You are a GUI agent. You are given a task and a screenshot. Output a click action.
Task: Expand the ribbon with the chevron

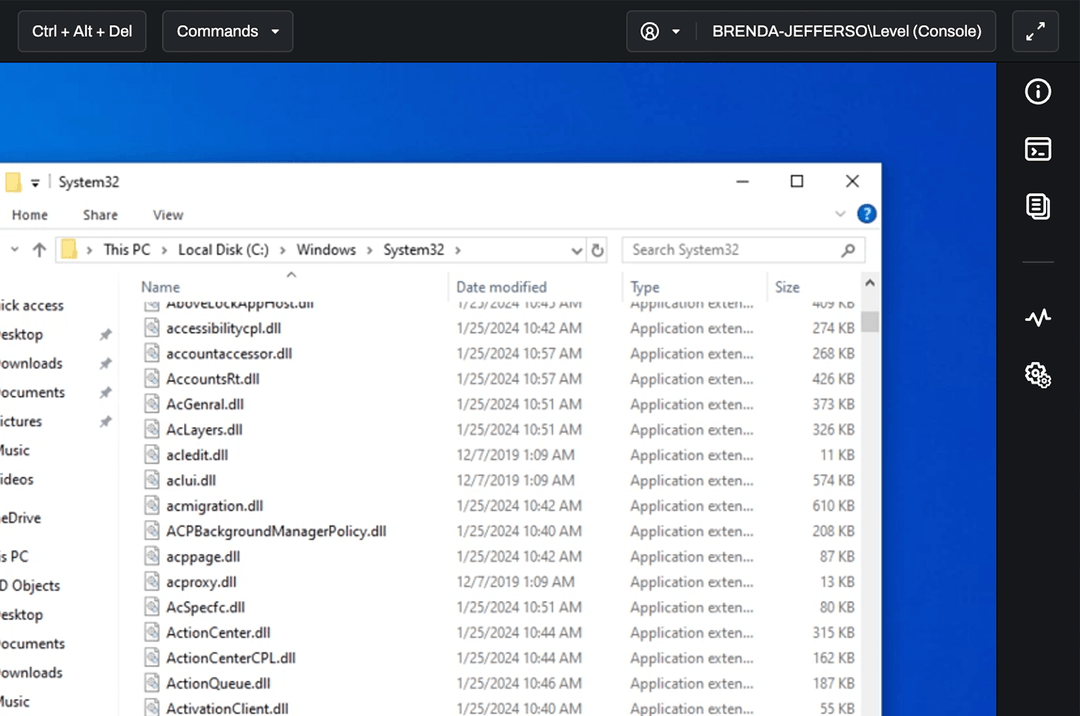(840, 213)
